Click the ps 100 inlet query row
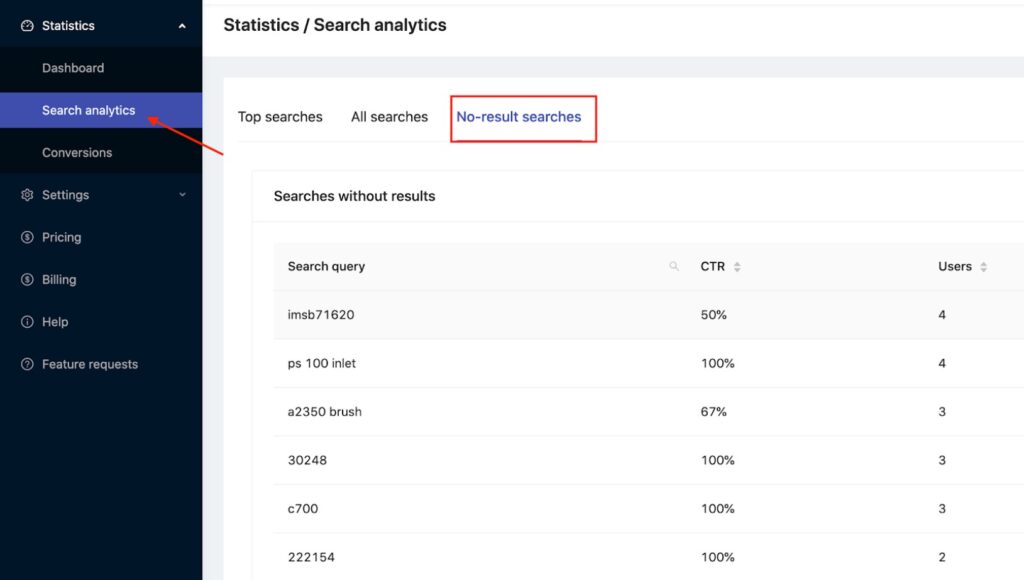This screenshot has width=1024, height=580. click(x=648, y=363)
